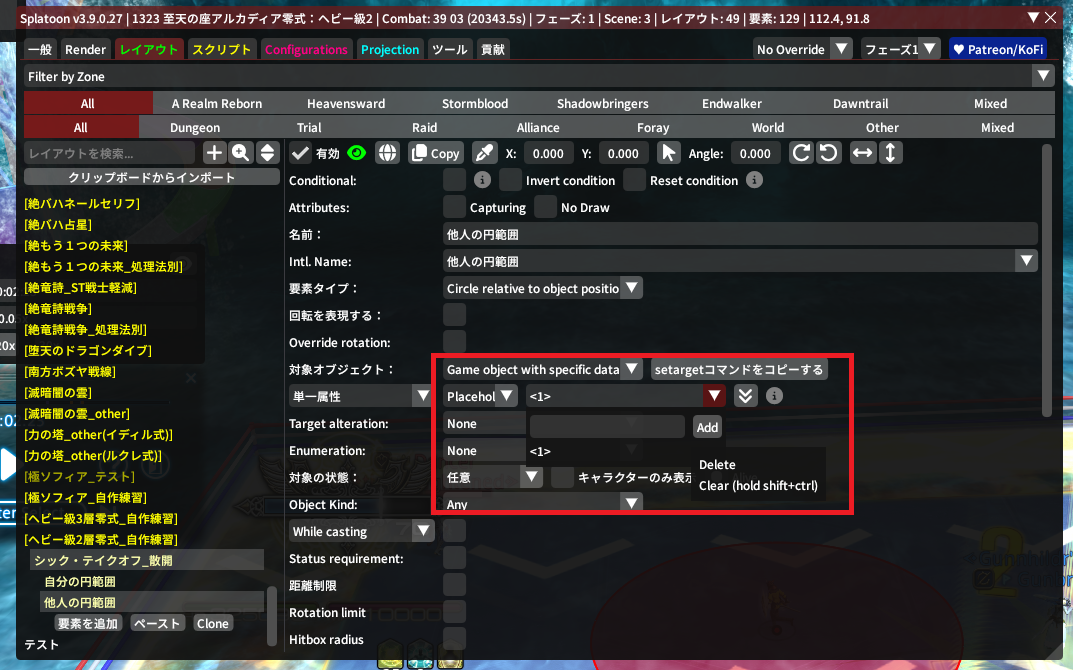Toggle the No Draw checkbox
The height and width of the screenshot is (670, 1073).
tap(545, 208)
